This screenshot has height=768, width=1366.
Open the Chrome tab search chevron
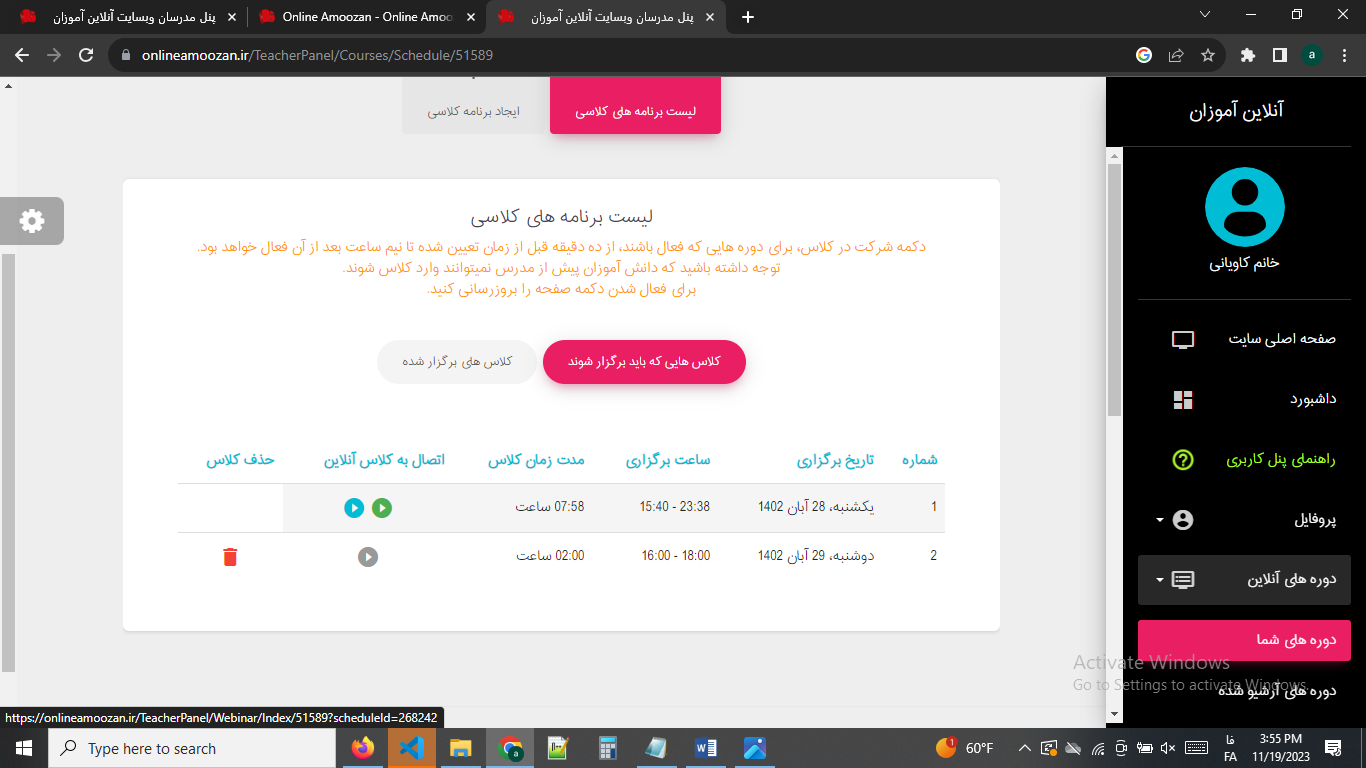pyautogui.click(x=1206, y=15)
